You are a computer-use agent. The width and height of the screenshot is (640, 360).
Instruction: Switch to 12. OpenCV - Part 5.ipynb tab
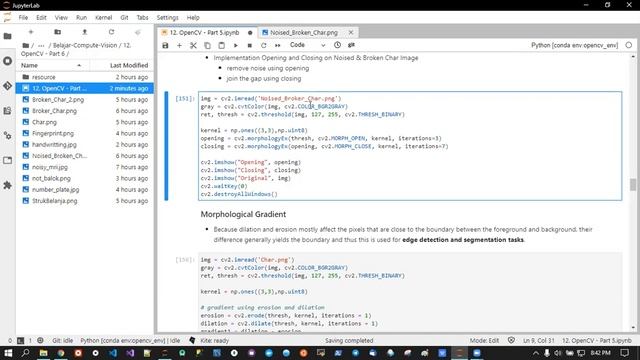point(207,32)
